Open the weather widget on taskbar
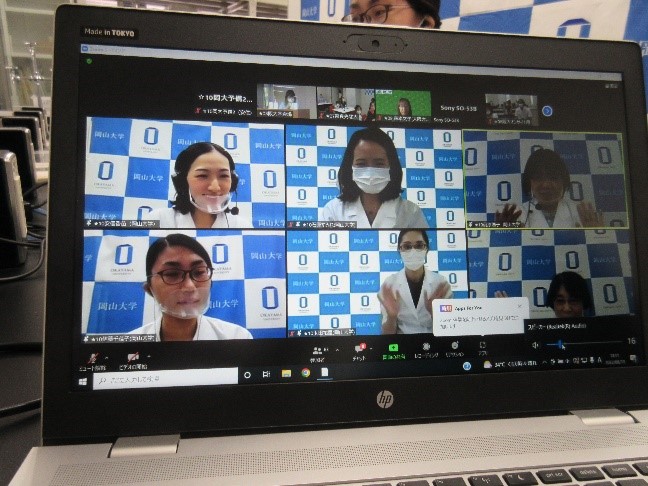The height and width of the screenshot is (486, 648). (x=511, y=364)
